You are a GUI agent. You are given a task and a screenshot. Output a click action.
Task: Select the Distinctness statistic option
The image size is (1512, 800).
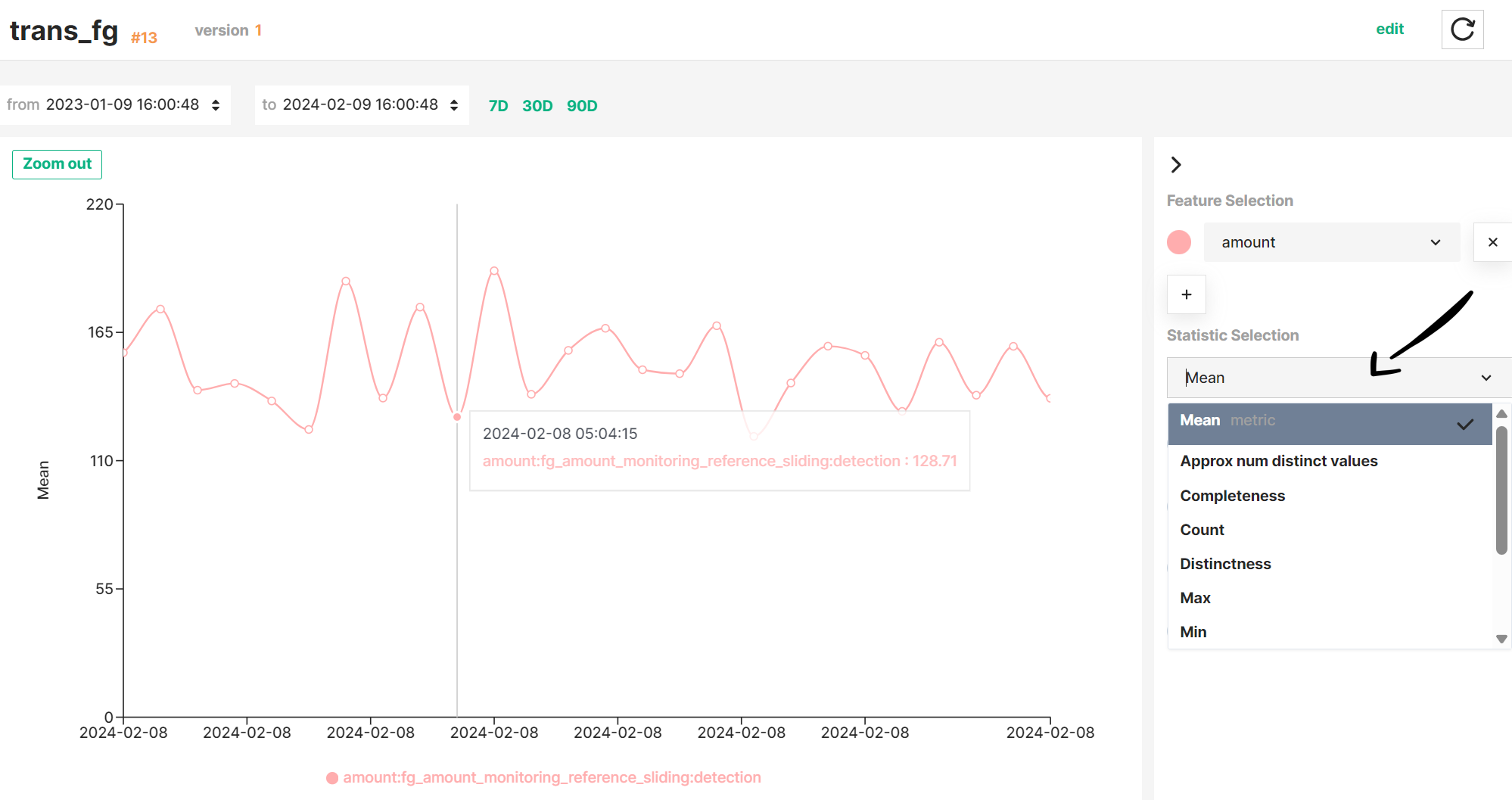click(1225, 563)
